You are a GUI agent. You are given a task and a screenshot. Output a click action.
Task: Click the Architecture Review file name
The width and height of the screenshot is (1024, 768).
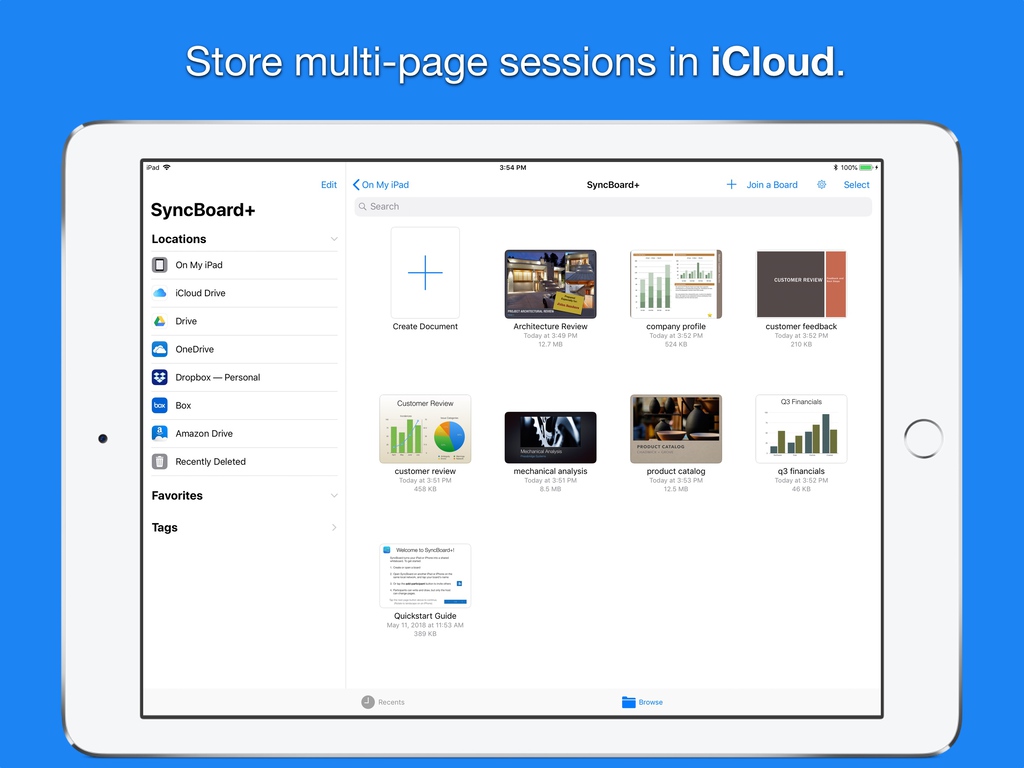click(x=551, y=327)
